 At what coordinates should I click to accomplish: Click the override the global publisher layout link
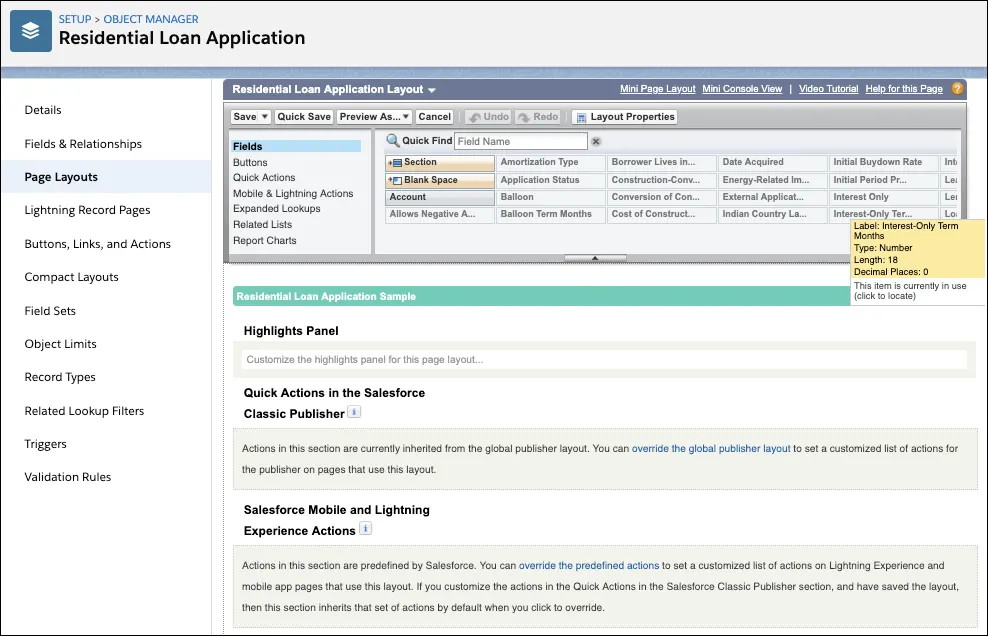click(x=711, y=449)
